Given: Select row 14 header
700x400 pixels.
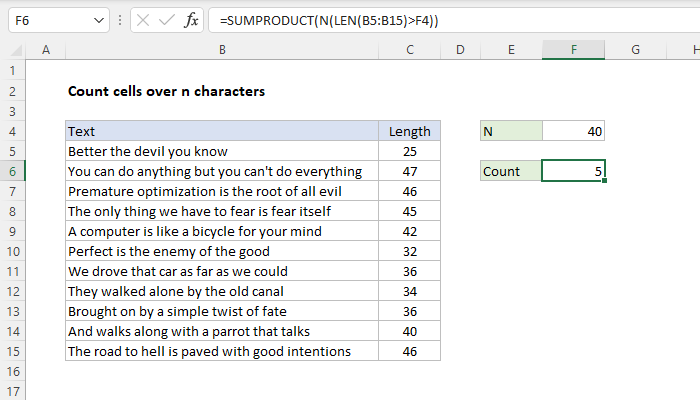Looking at the screenshot, I should click(12, 331).
